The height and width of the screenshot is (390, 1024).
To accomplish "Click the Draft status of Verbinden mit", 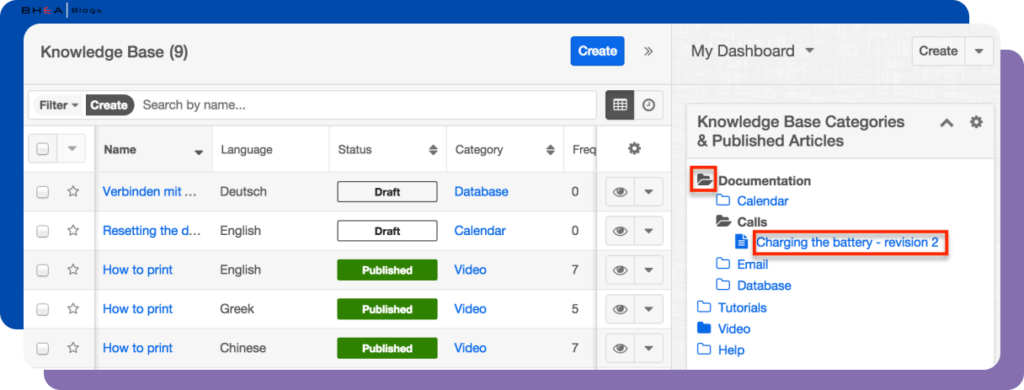I will 387,192.
